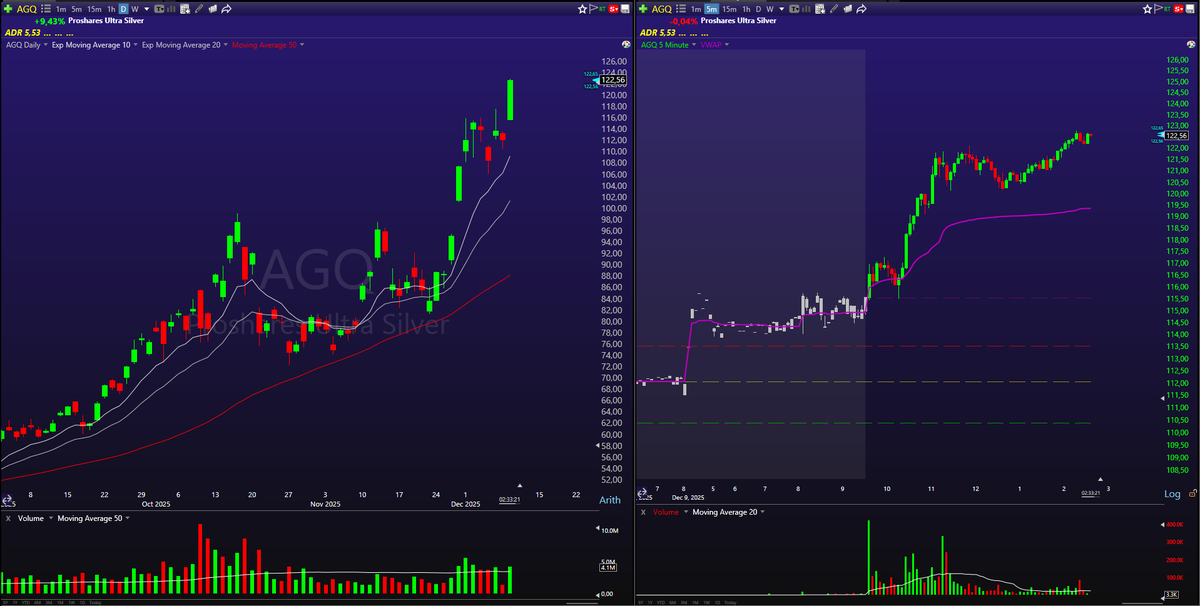This screenshot has width=1200, height=606.
Task: Select D timeframe in left daily chart
Action: click(x=123, y=9)
